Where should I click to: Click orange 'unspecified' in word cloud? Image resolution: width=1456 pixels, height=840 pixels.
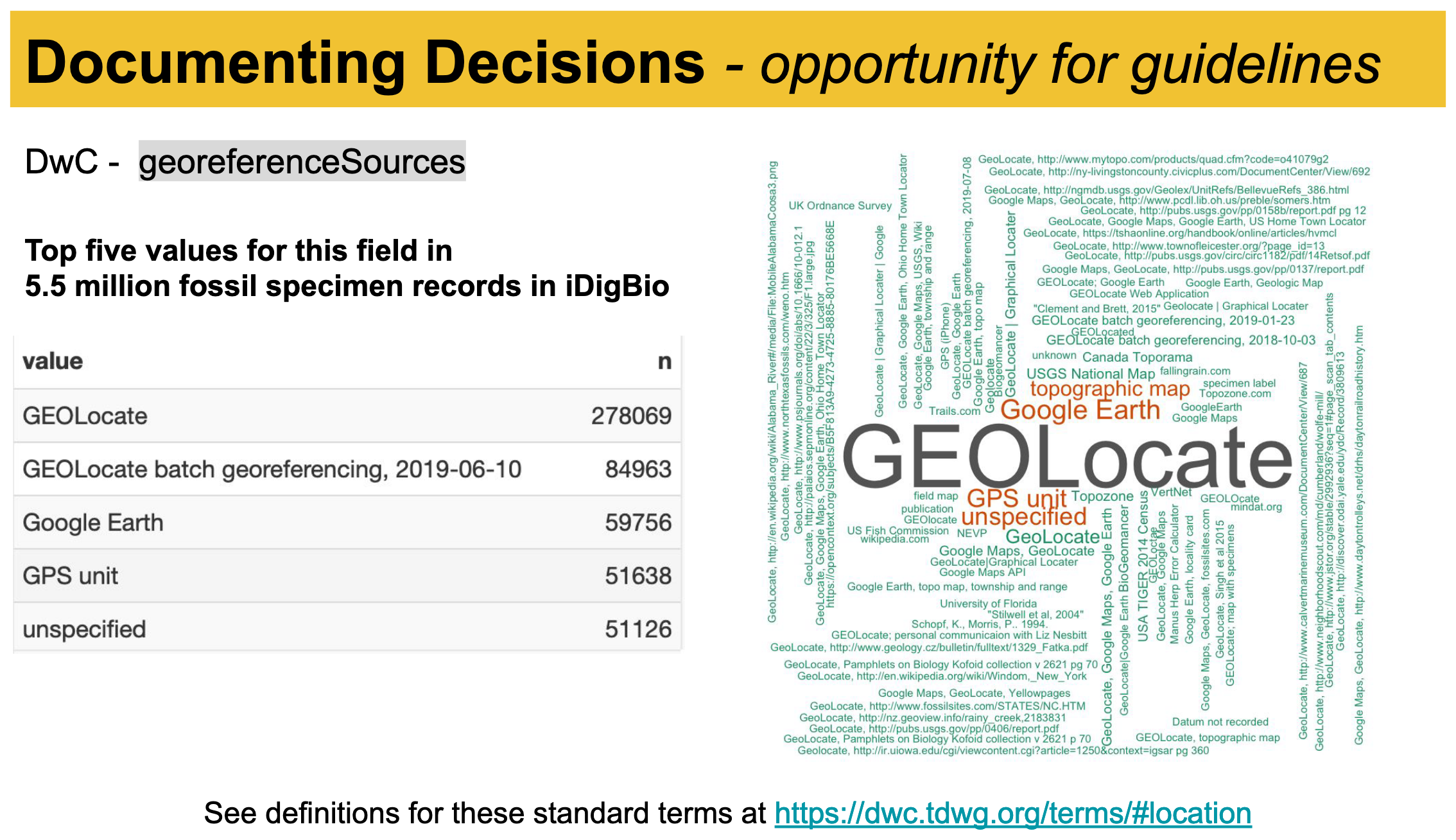click(x=1024, y=517)
